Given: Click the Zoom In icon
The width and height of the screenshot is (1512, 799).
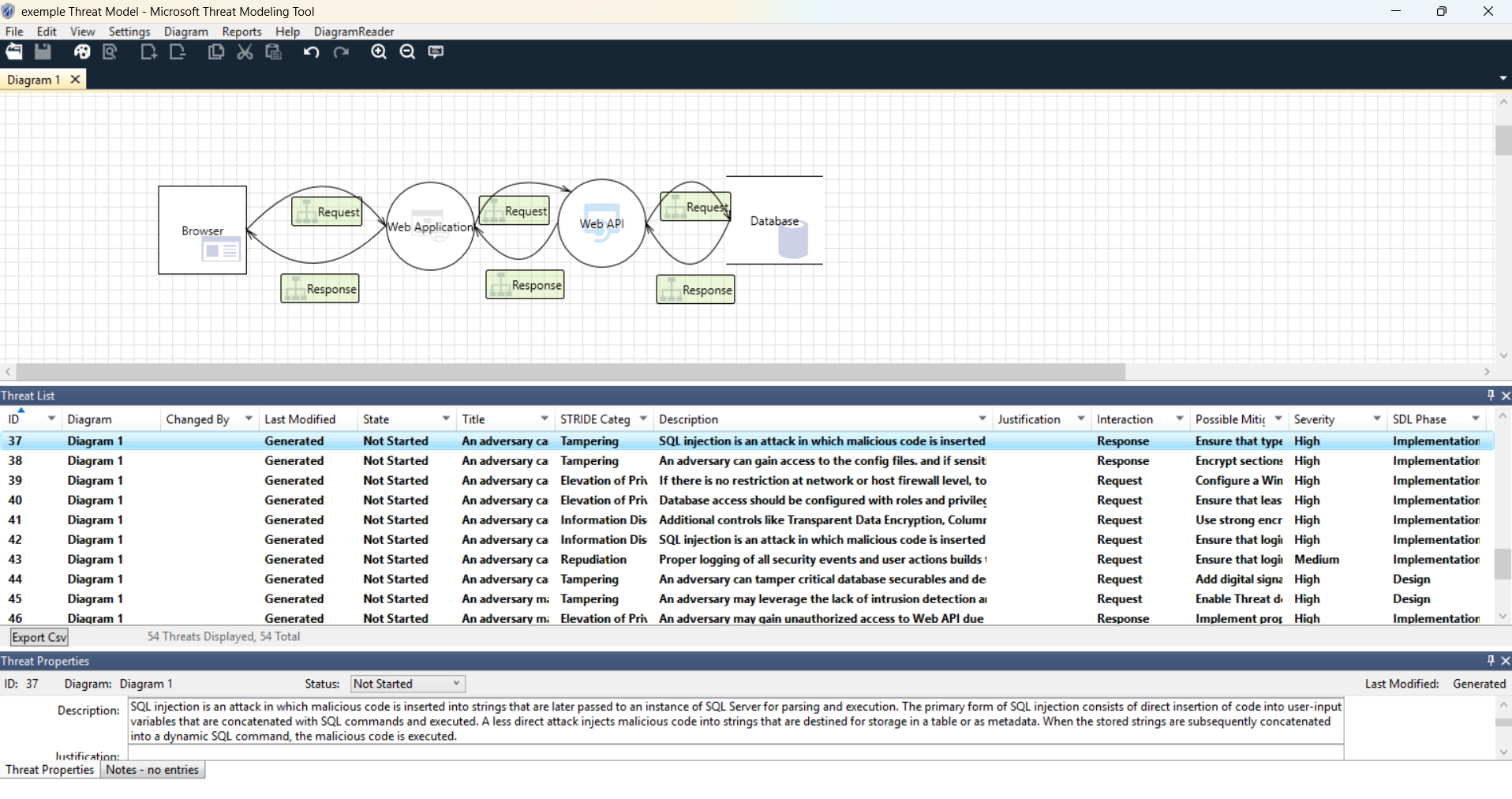Looking at the screenshot, I should tap(379, 52).
